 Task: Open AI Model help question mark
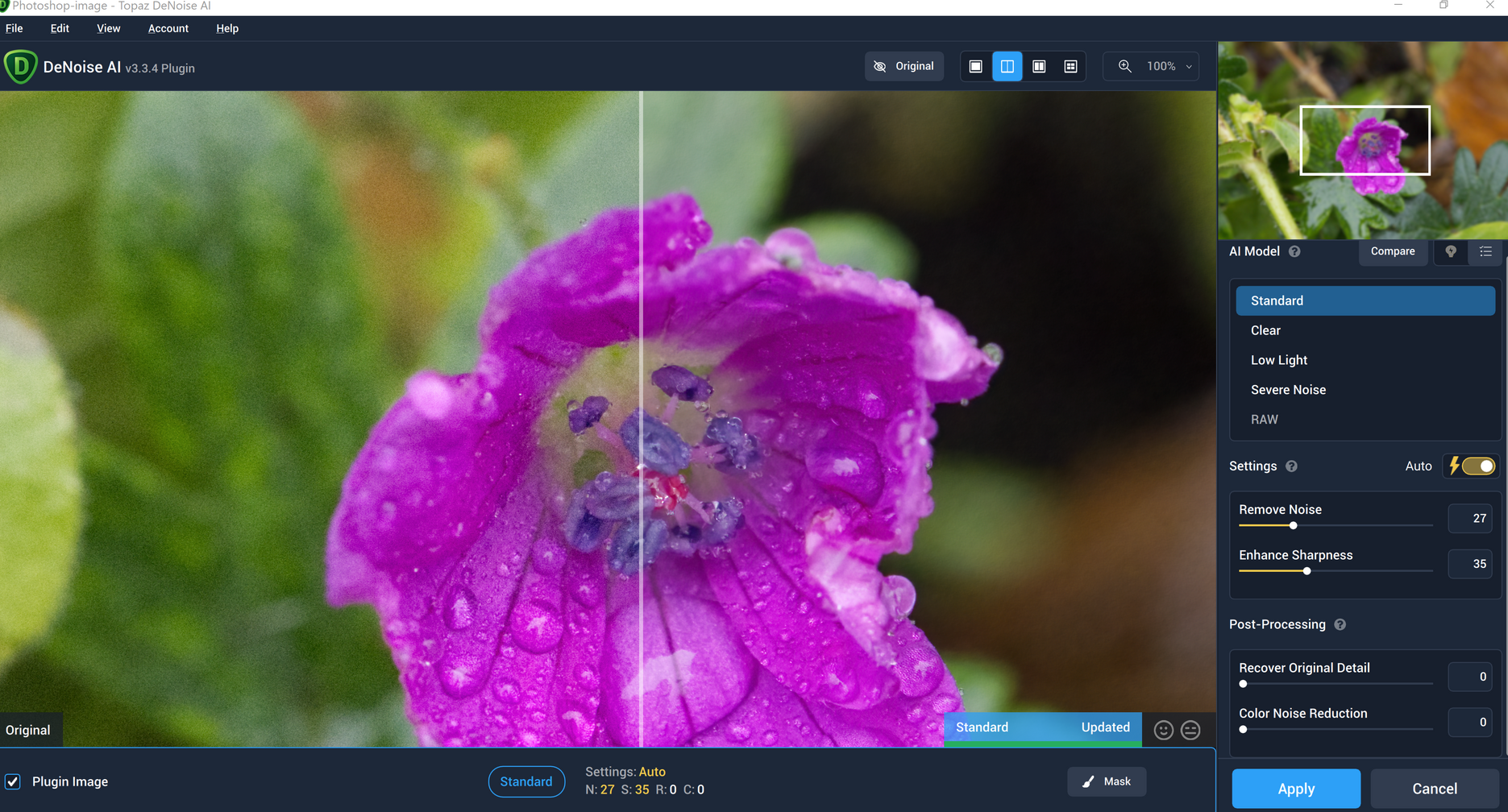[x=1294, y=251]
